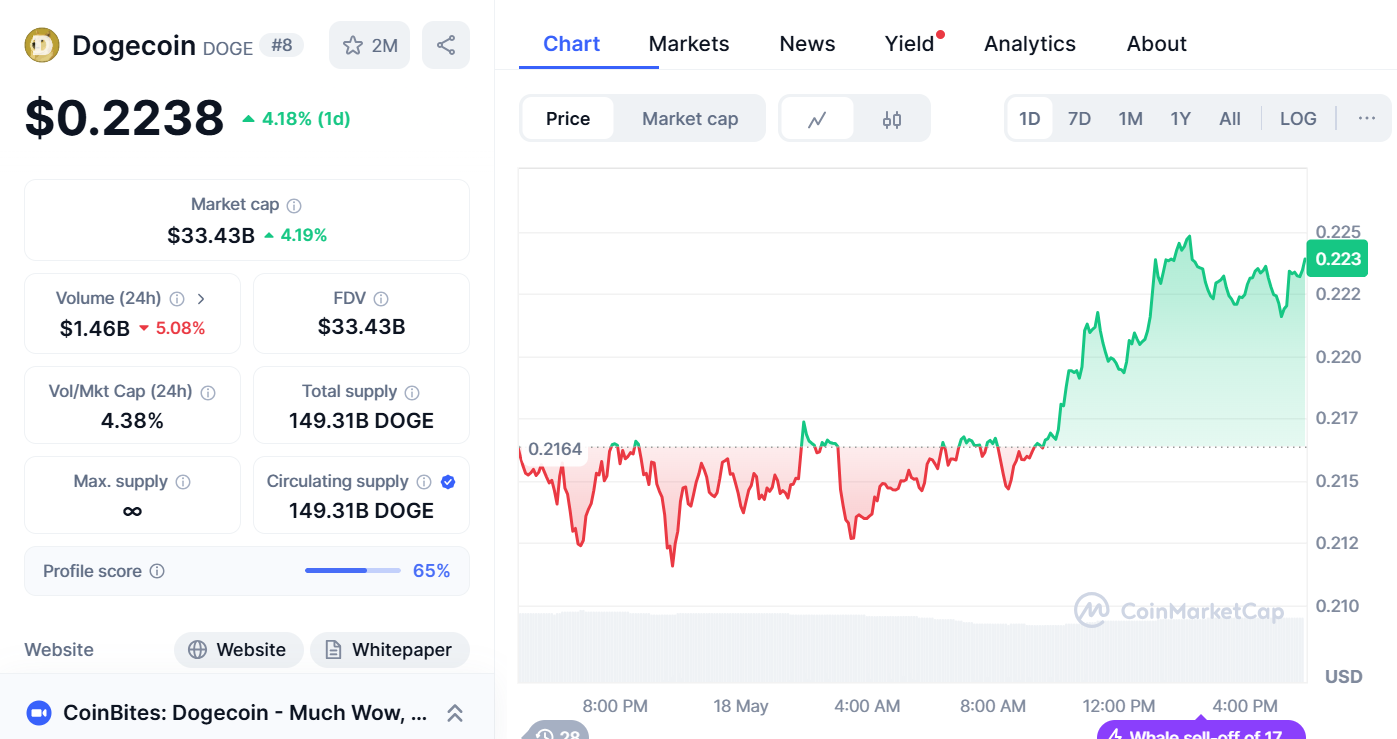This screenshot has height=739, width=1397.
Task: Switch to candlestick chart icon
Action: point(892,119)
